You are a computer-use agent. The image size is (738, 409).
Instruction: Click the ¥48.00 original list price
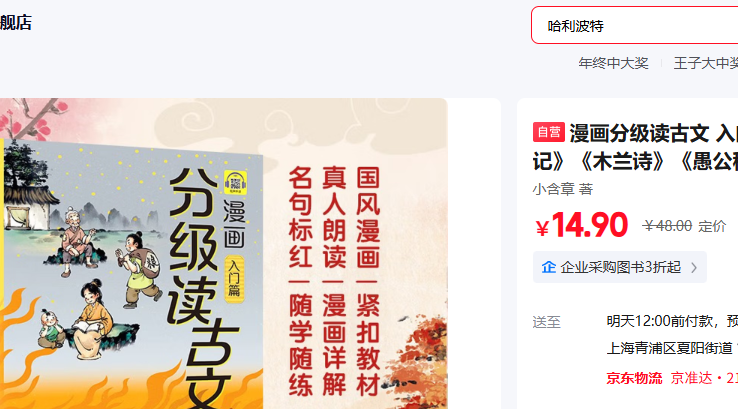[x=667, y=226]
